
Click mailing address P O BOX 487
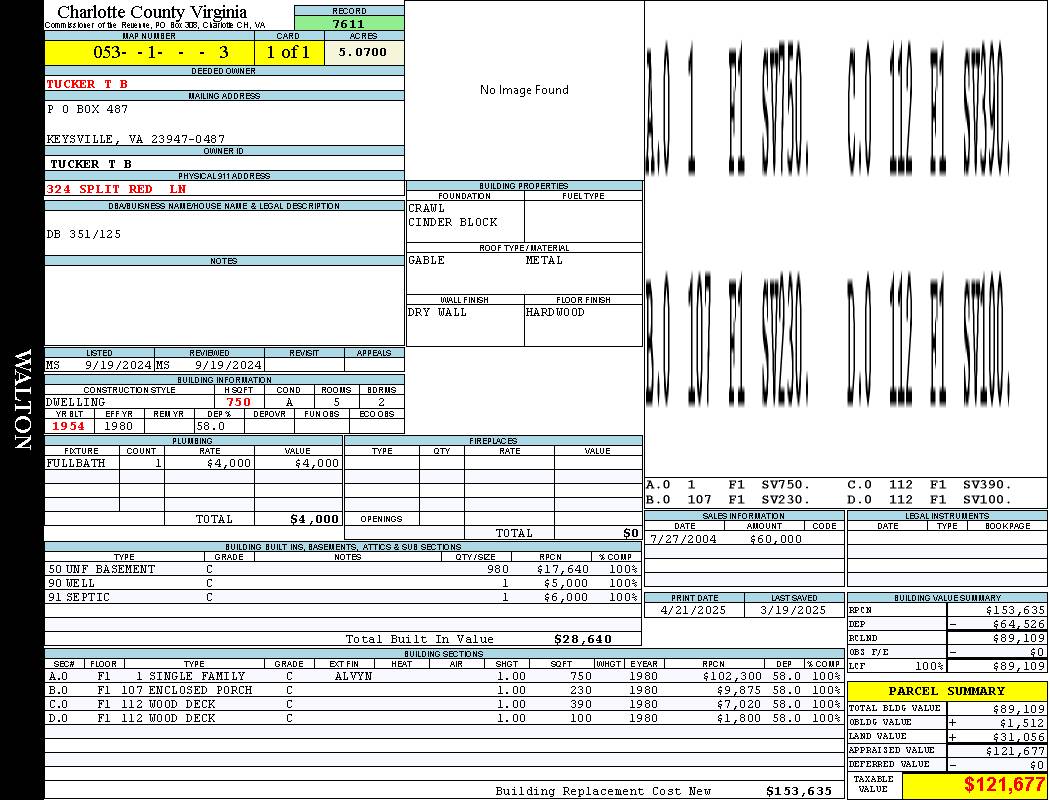[87, 109]
